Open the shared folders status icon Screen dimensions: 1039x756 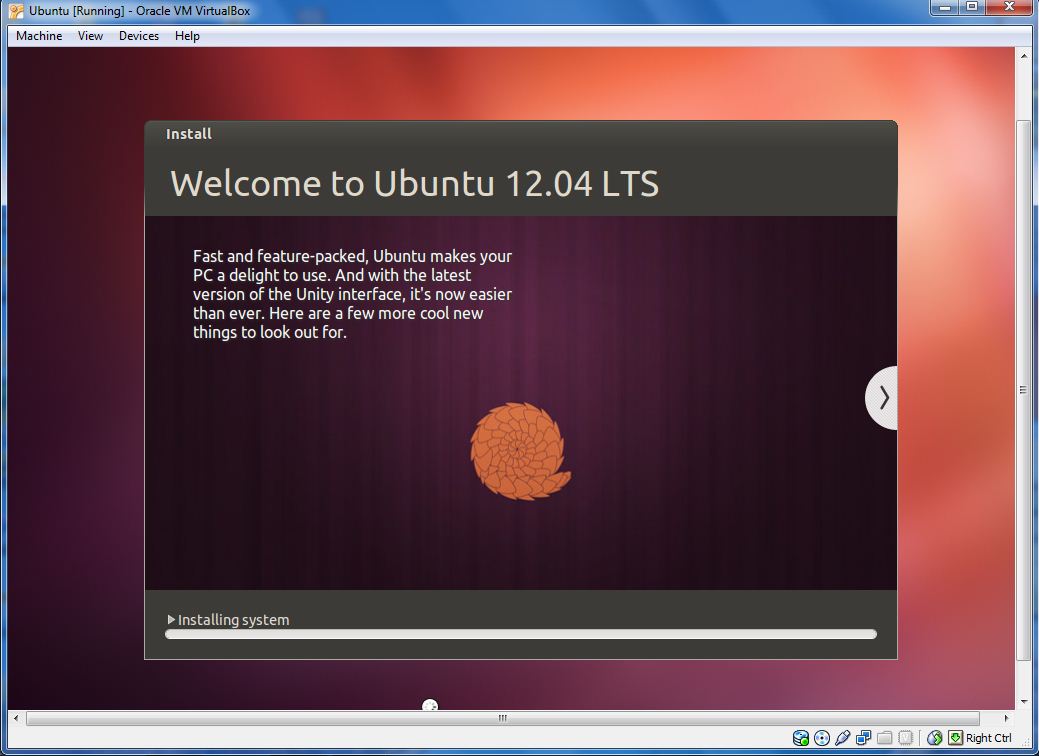pyautogui.click(x=884, y=738)
